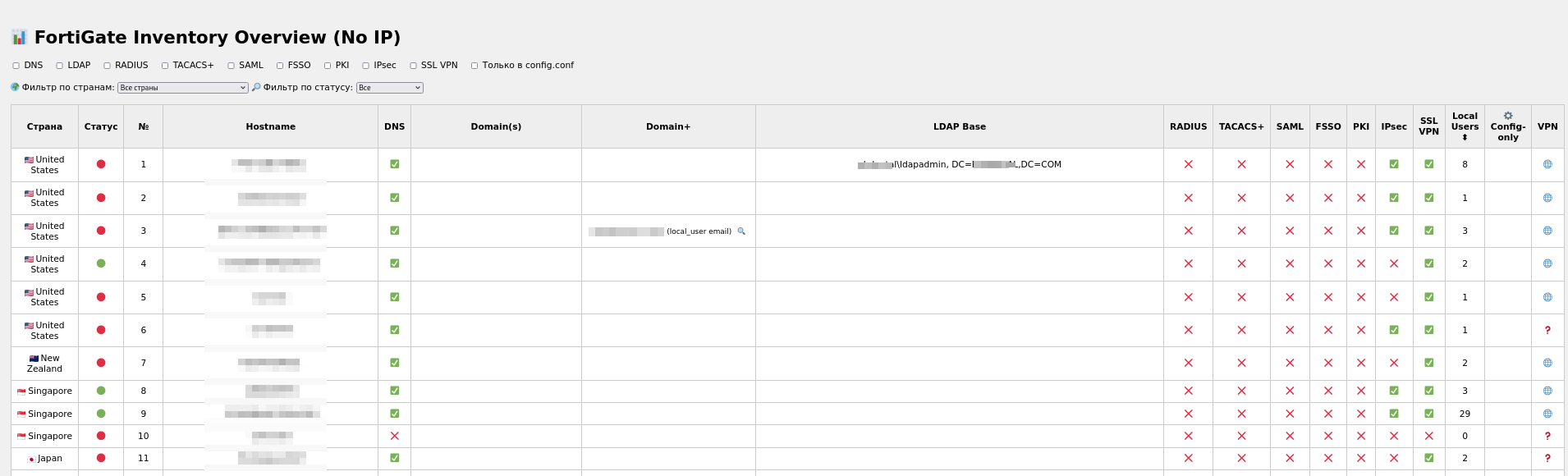Image resolution: width=1568 pixels, height=476 pixels.
Task: Click the magnifier icon next to local_user email
Action: pos(741,231)
